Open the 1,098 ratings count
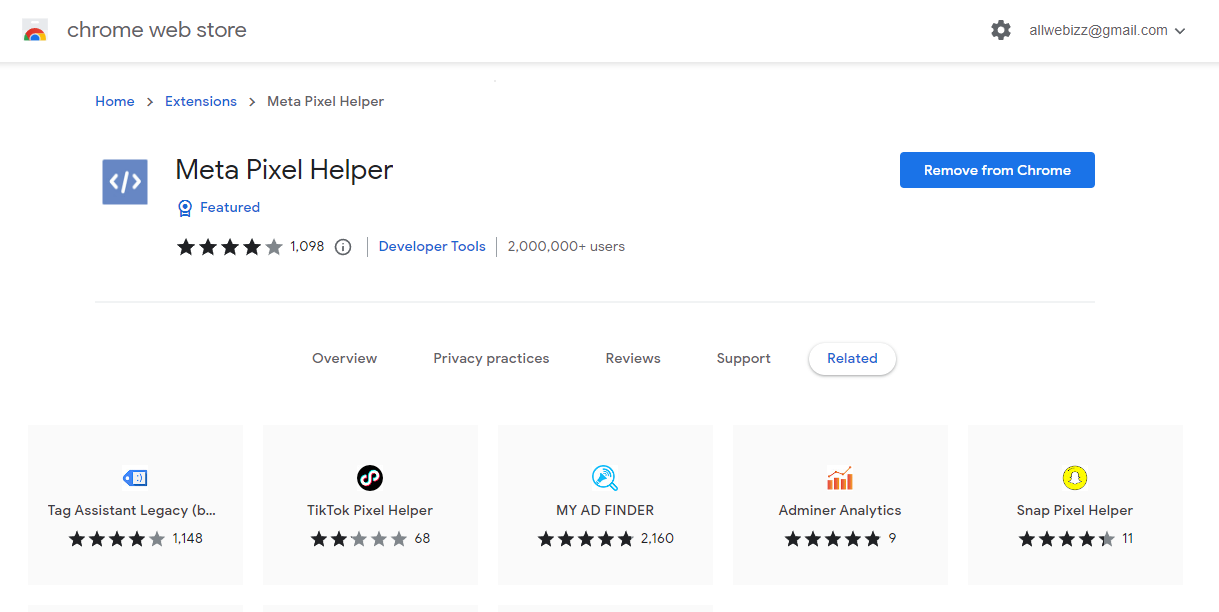Image resolution: width=1219 pixels, height=612 pixels. tap(307, 246)
